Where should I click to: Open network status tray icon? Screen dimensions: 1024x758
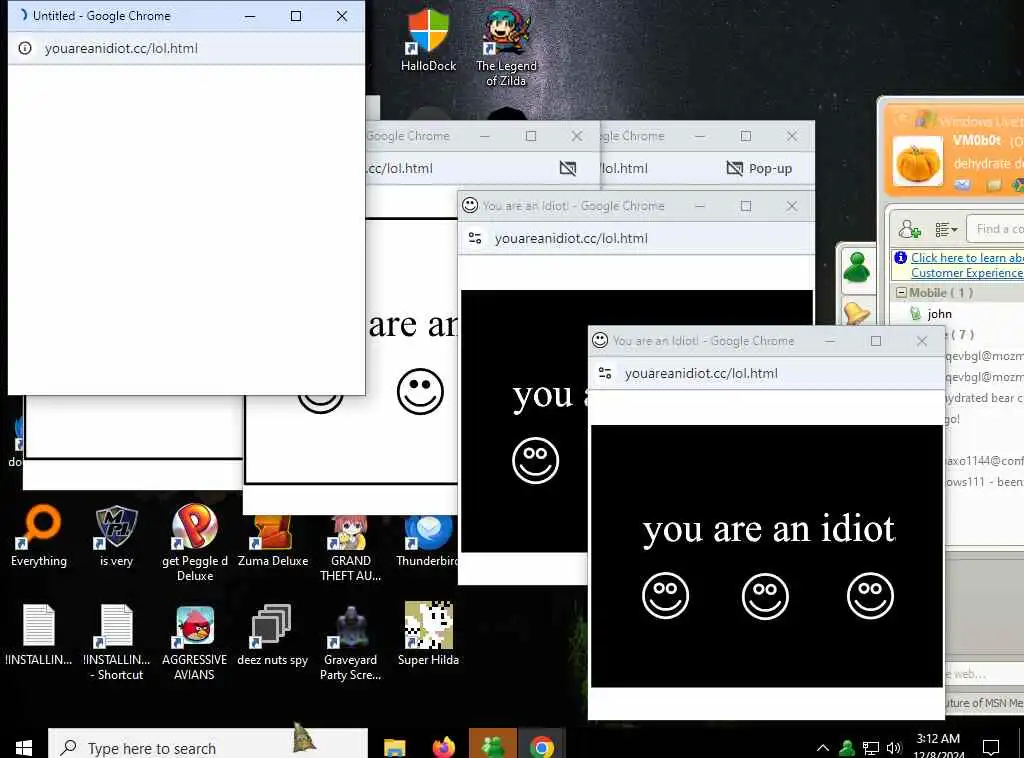click(x=870, y=748)
